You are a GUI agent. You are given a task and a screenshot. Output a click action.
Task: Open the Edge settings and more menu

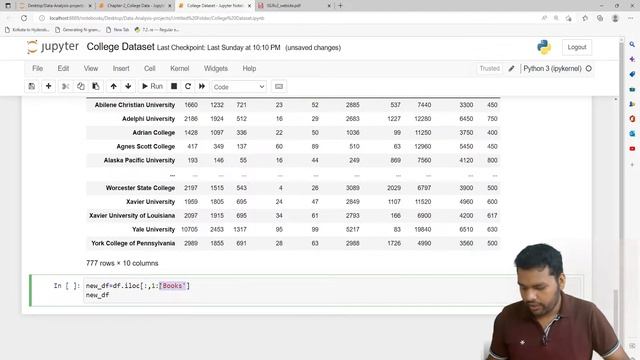[631, 18]
